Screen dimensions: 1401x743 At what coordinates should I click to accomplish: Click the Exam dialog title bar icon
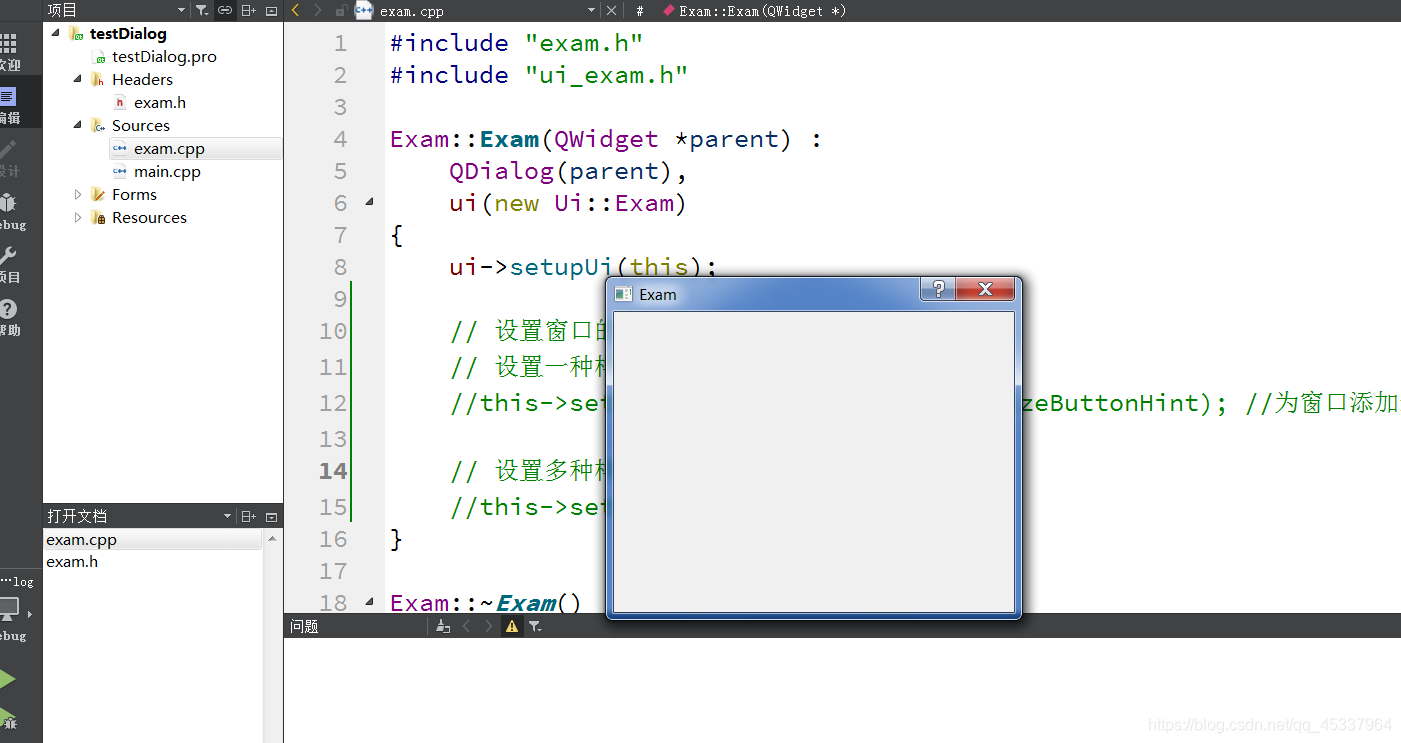(x=623, y=294)
